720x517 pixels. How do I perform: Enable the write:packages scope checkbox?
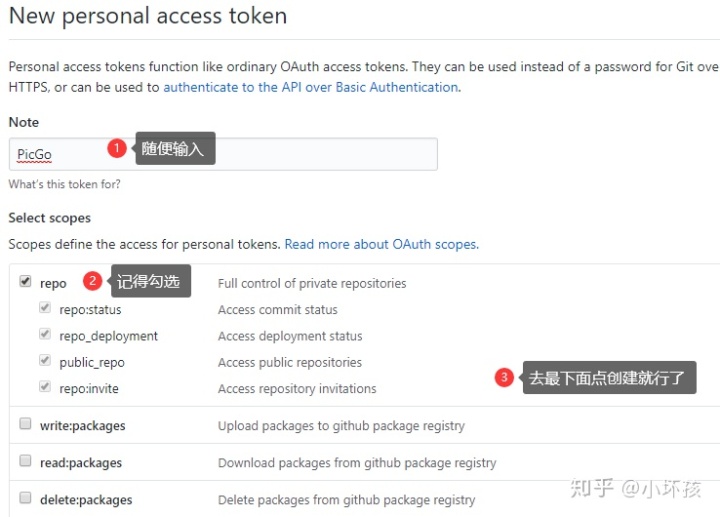pos(25,424)
